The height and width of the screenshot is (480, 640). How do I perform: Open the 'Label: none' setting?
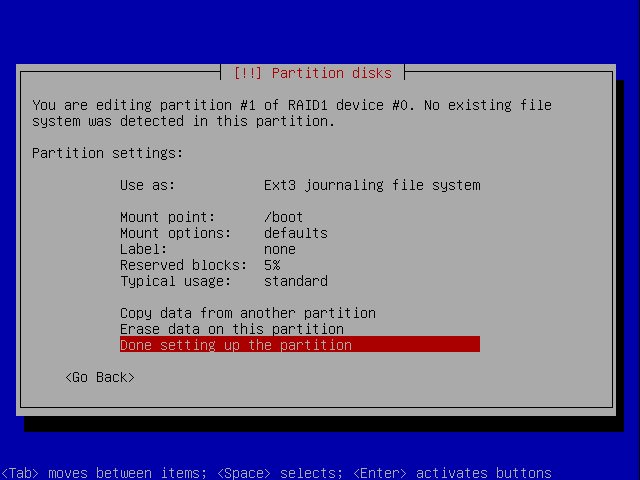point(300,249)
